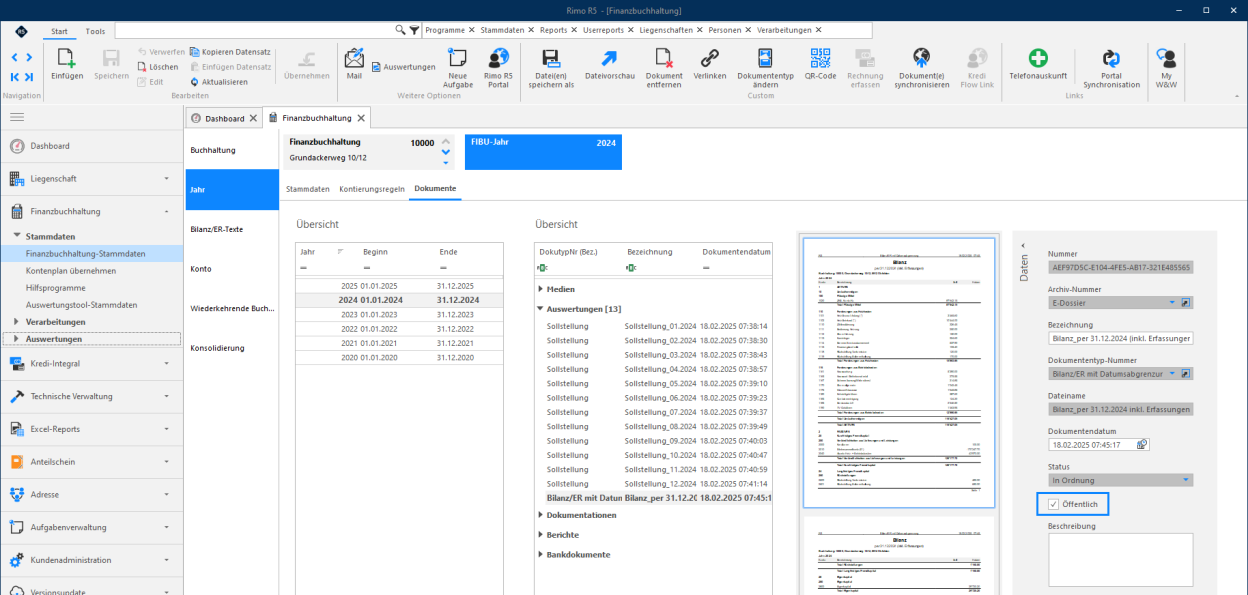1248x595 pixels.
Task: Click the filter funnel icon beside search
Action: point(414,31)
